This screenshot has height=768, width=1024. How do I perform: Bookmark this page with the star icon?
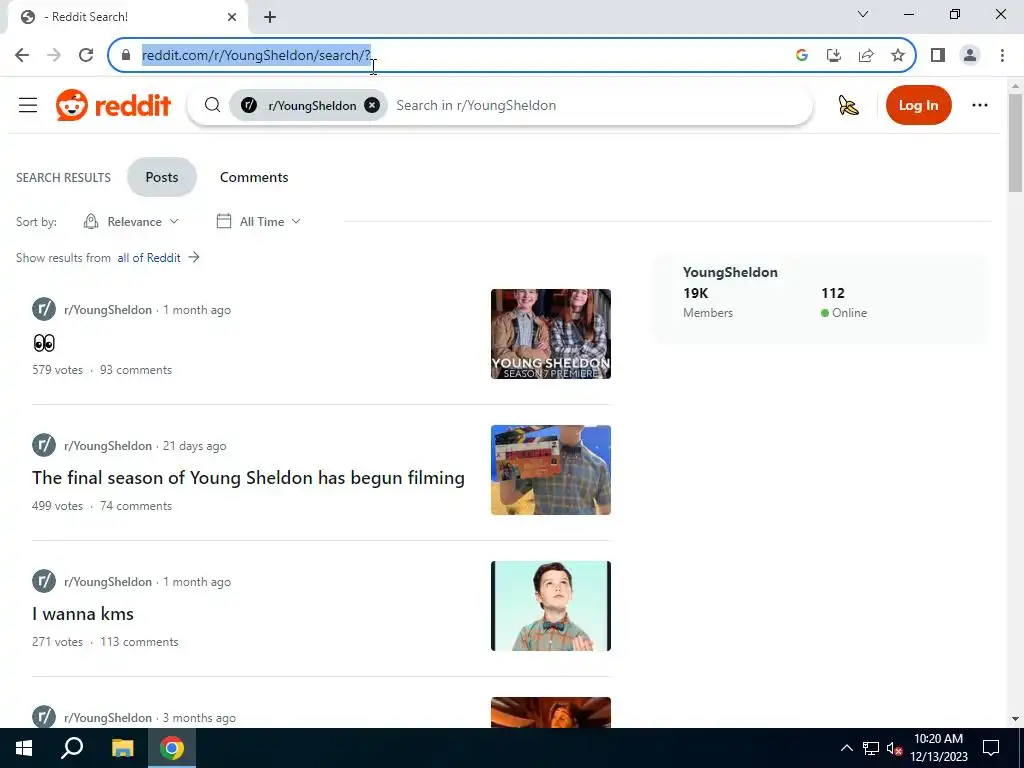[x=898, y=56]
